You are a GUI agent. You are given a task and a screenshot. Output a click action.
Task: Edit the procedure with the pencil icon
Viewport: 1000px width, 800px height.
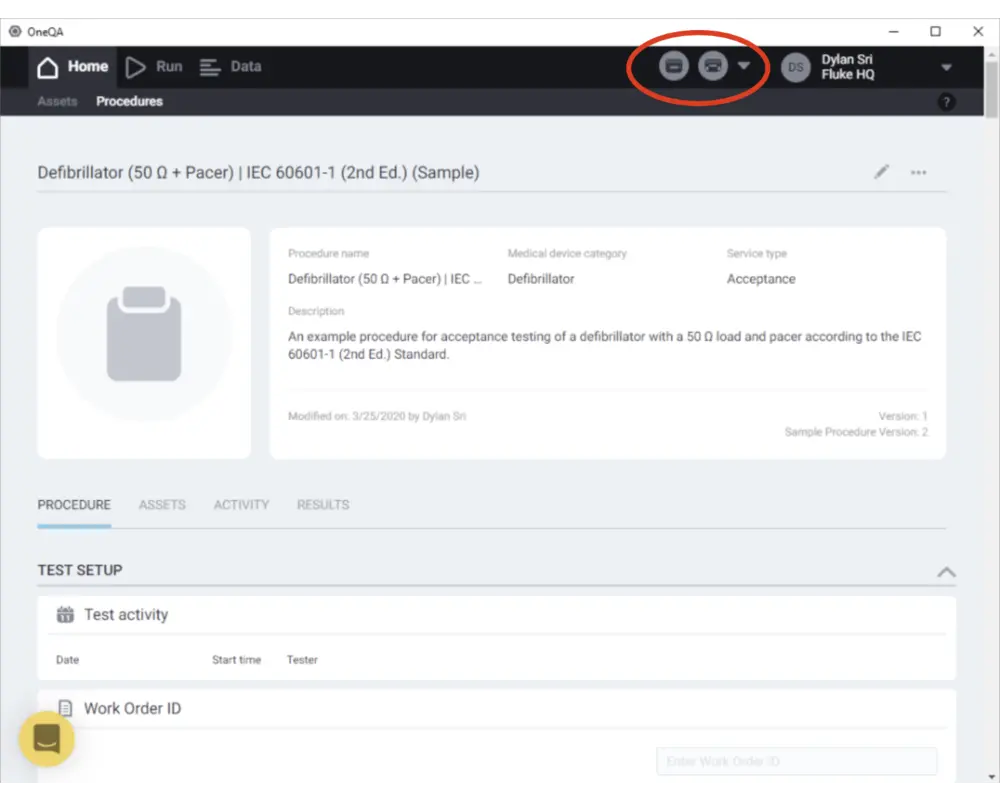(x=881, y=172)
